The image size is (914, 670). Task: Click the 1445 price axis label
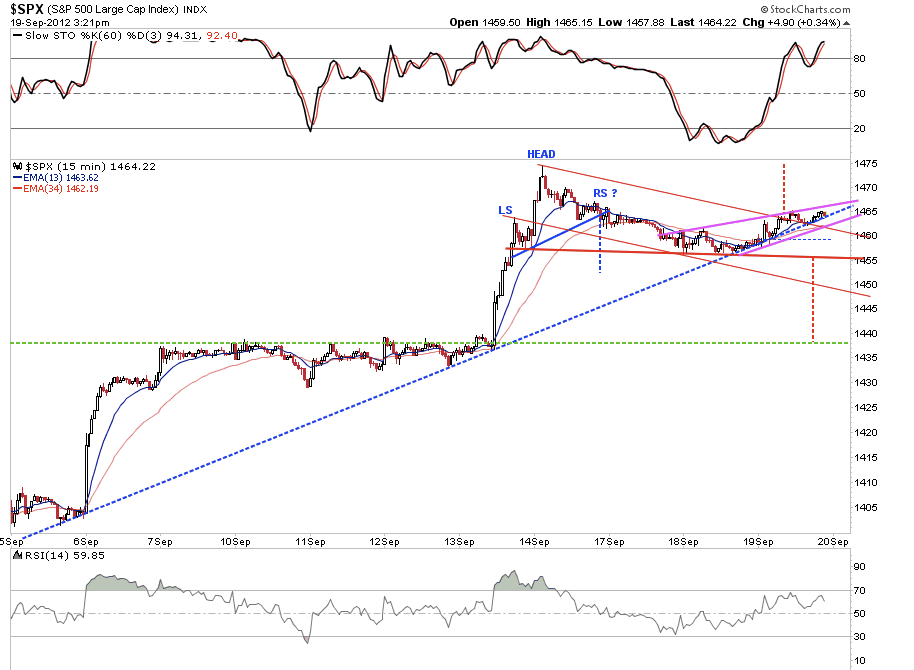pyautogui.click(x=866, y=308)
